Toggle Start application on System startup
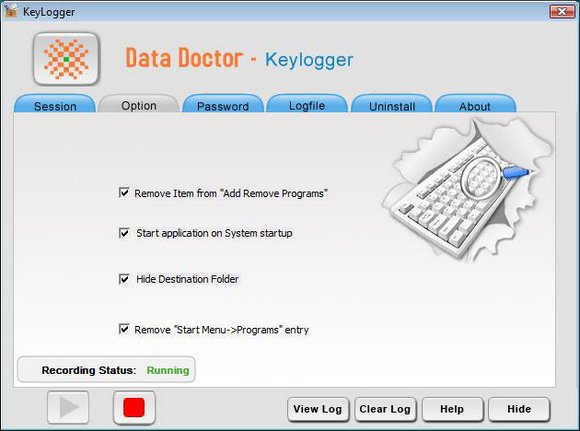This screenshot has height=431, width=580. click(124, 233)
